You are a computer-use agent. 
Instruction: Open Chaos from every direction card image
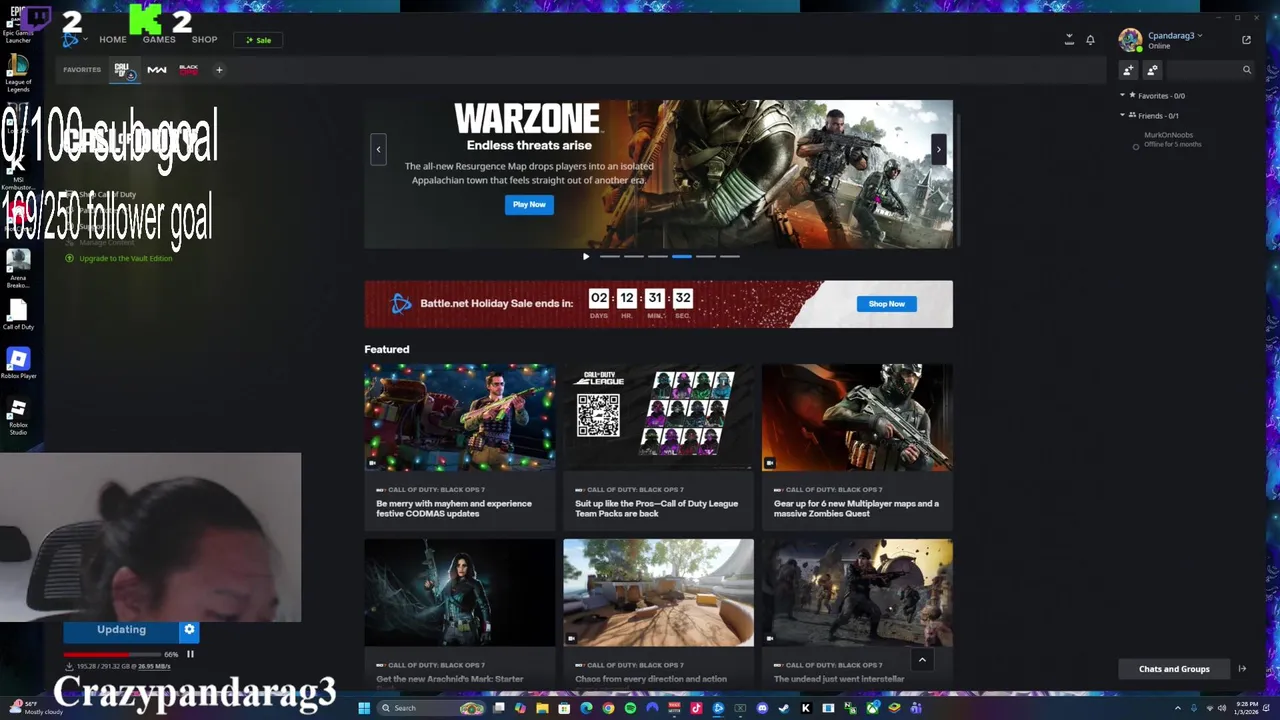point(658,593)
